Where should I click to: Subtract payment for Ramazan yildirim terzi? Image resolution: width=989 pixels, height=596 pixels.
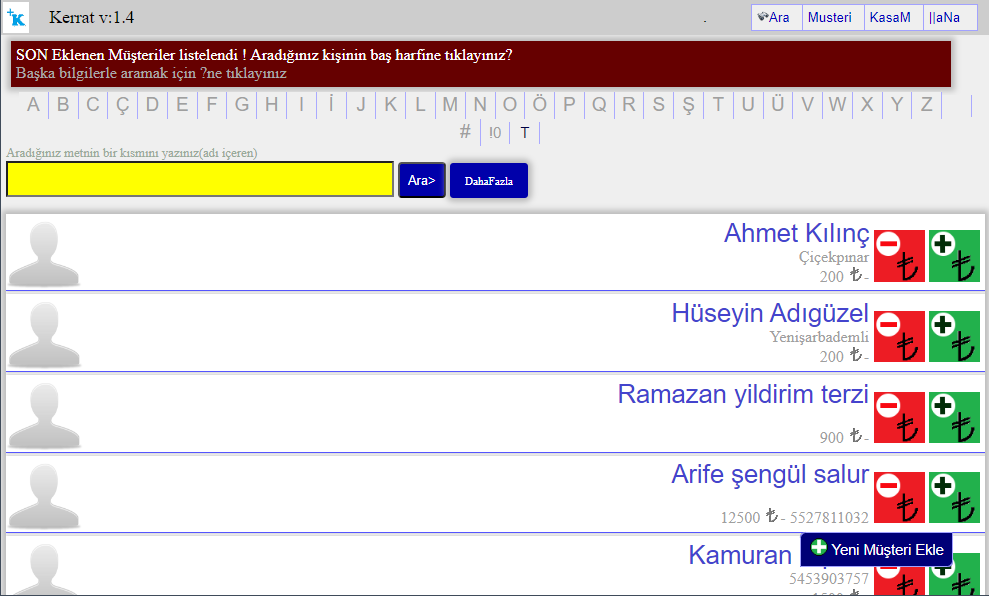(899, 418)
